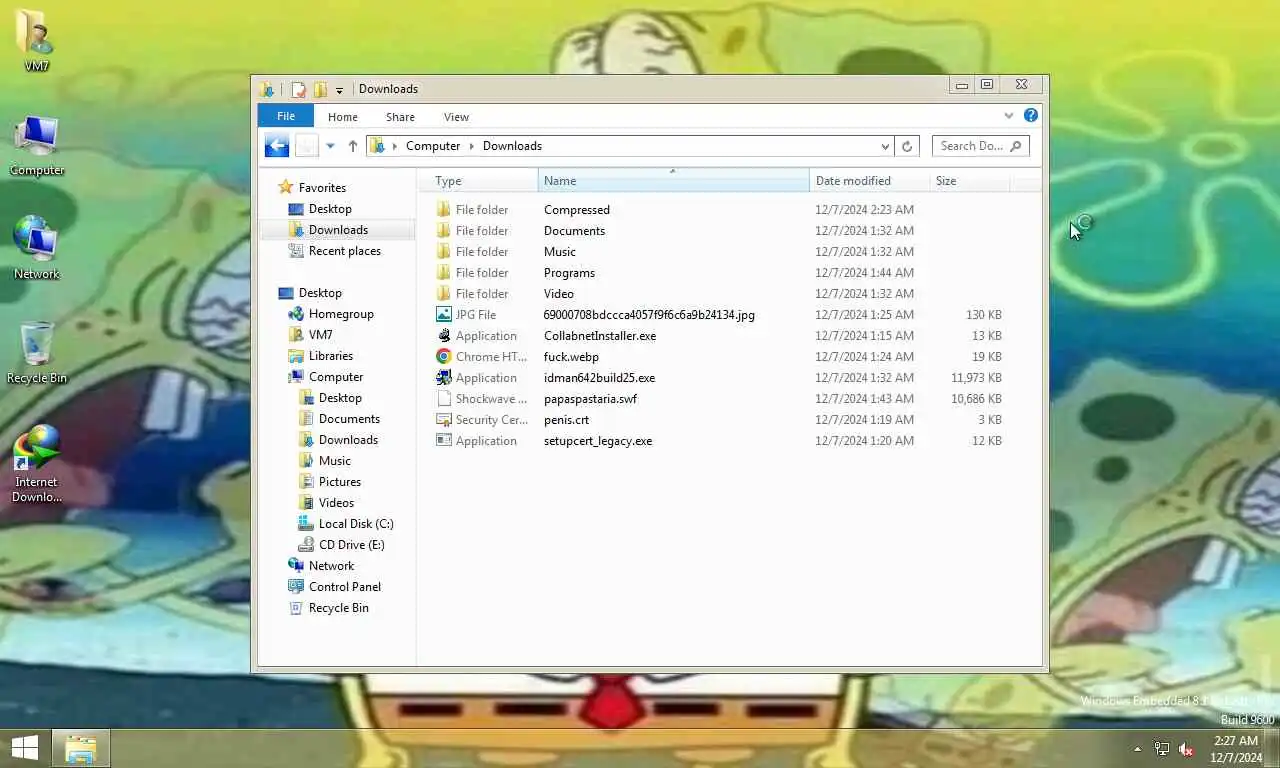This screenshot has width=1280, height=768.
Task: Click Downloads in the address bar path
Action: coord(512,146)
